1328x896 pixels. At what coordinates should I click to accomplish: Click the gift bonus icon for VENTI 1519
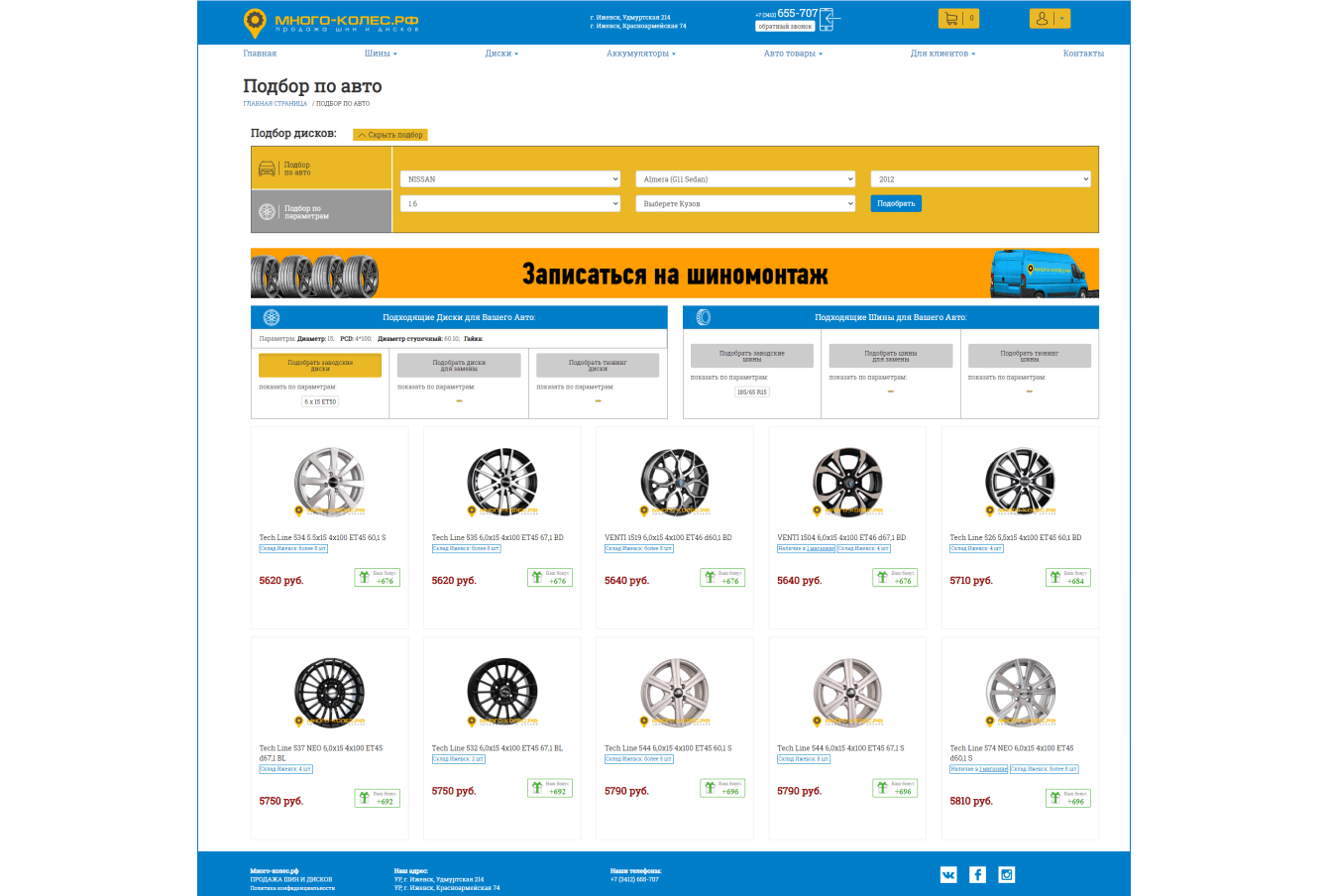pos(710,578)
